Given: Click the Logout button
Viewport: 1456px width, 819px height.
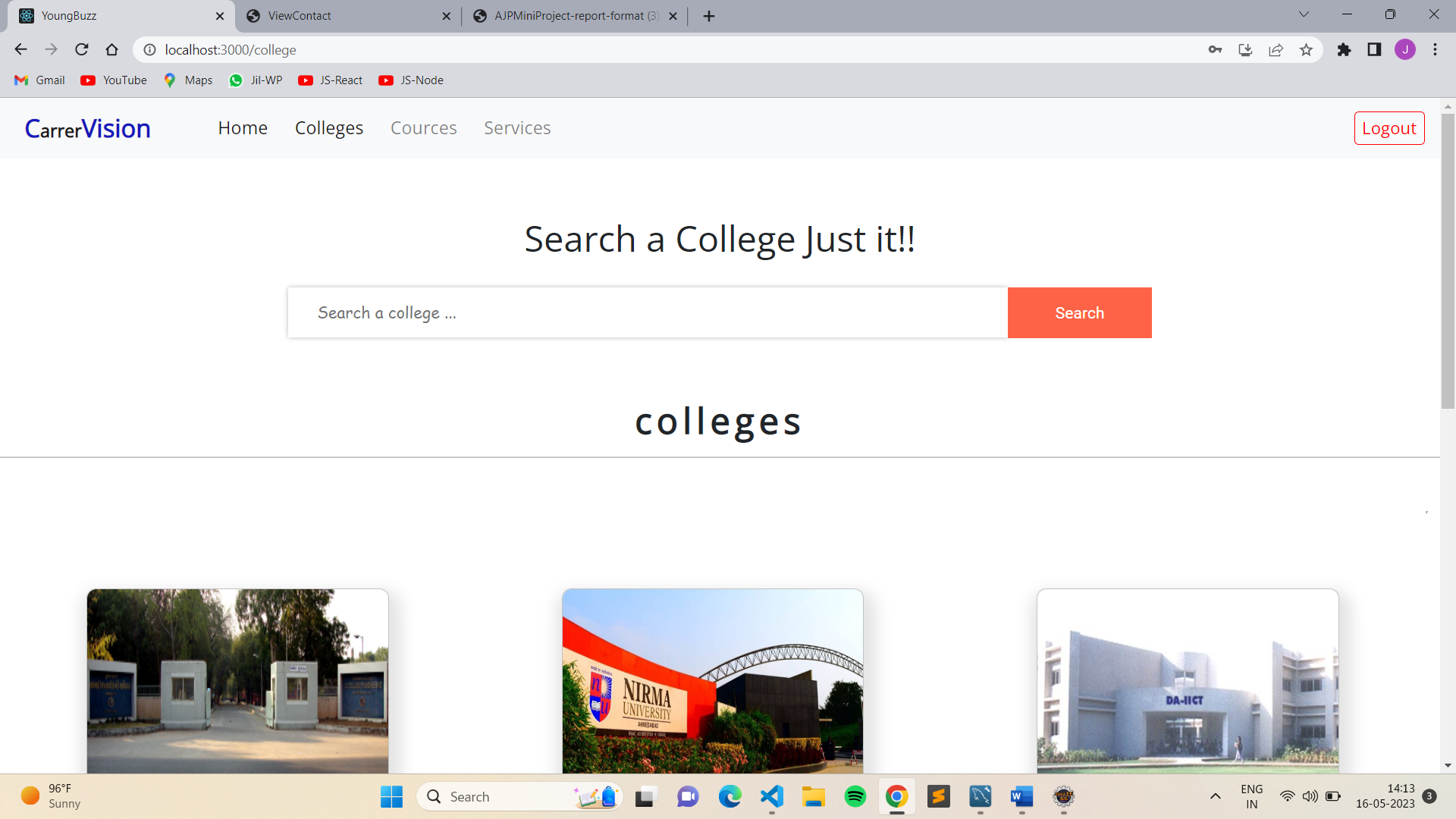Looking at the screenshot, I should 1389,127.
